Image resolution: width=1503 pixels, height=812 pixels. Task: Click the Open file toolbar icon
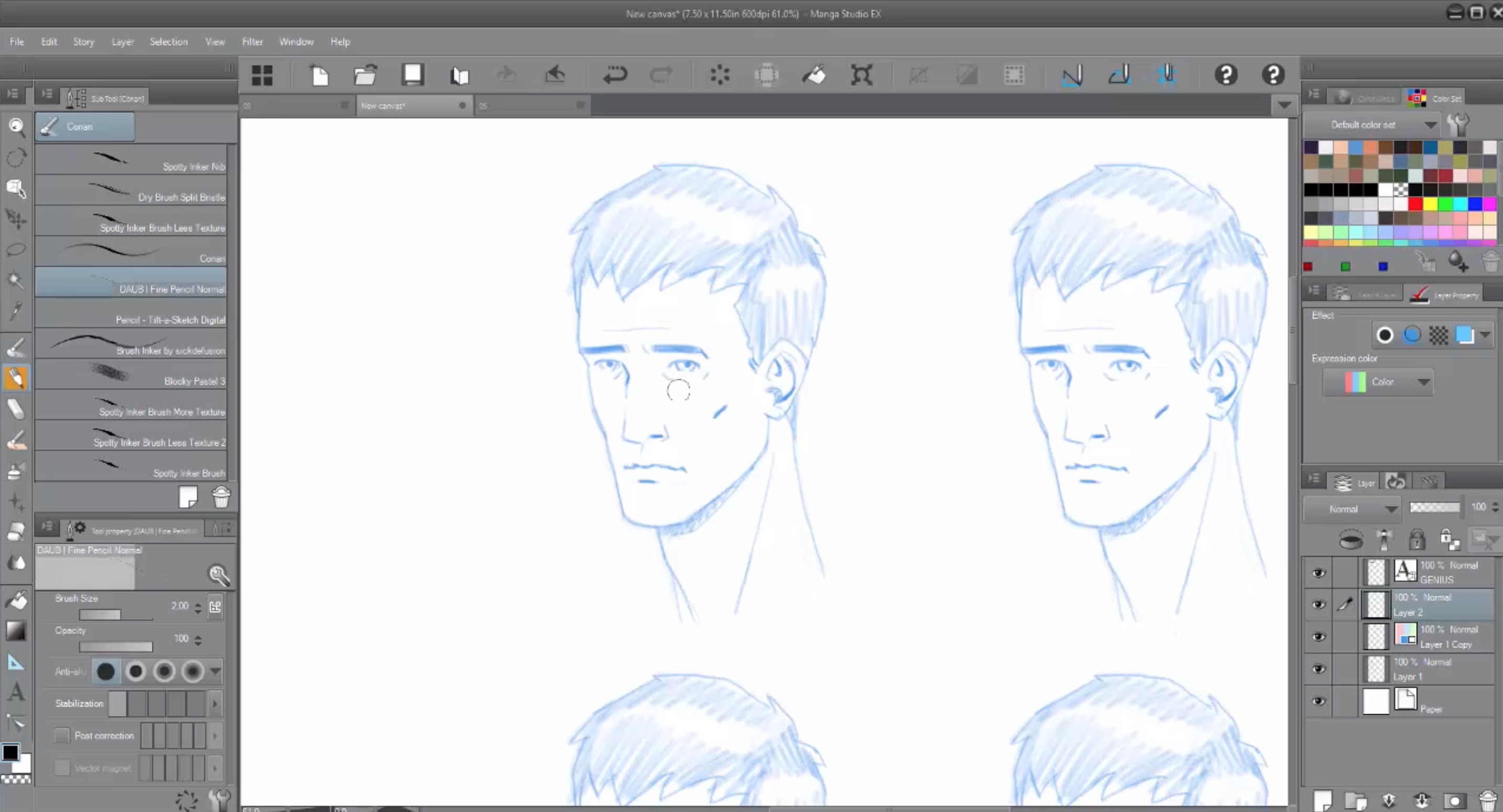click(365, 75)
